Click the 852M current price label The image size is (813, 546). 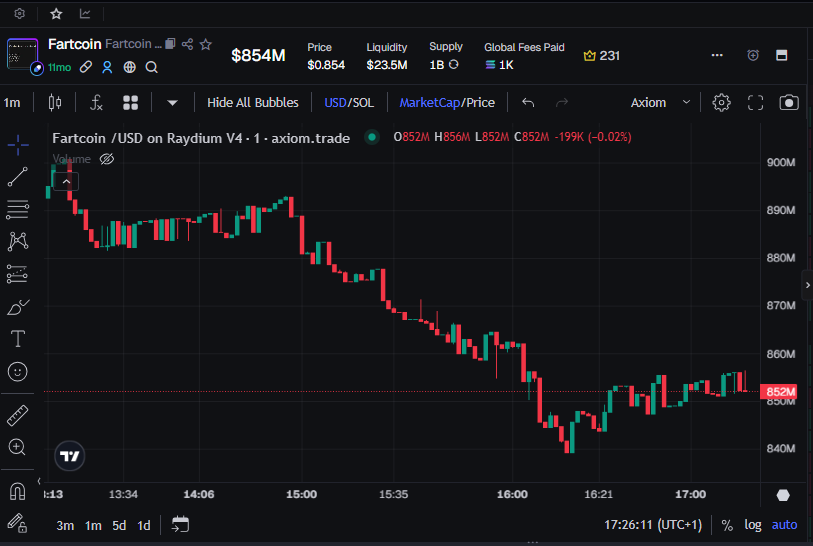coord(778,392)
